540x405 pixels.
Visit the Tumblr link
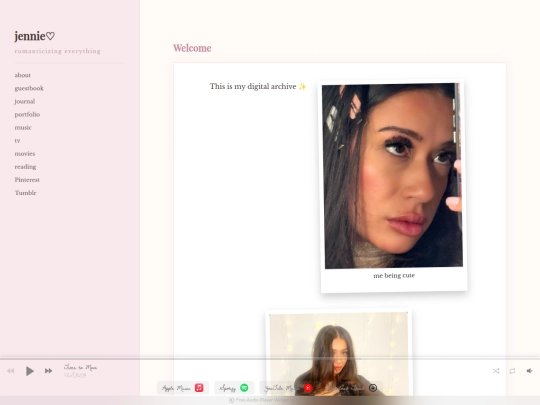(x=25, y=193)
